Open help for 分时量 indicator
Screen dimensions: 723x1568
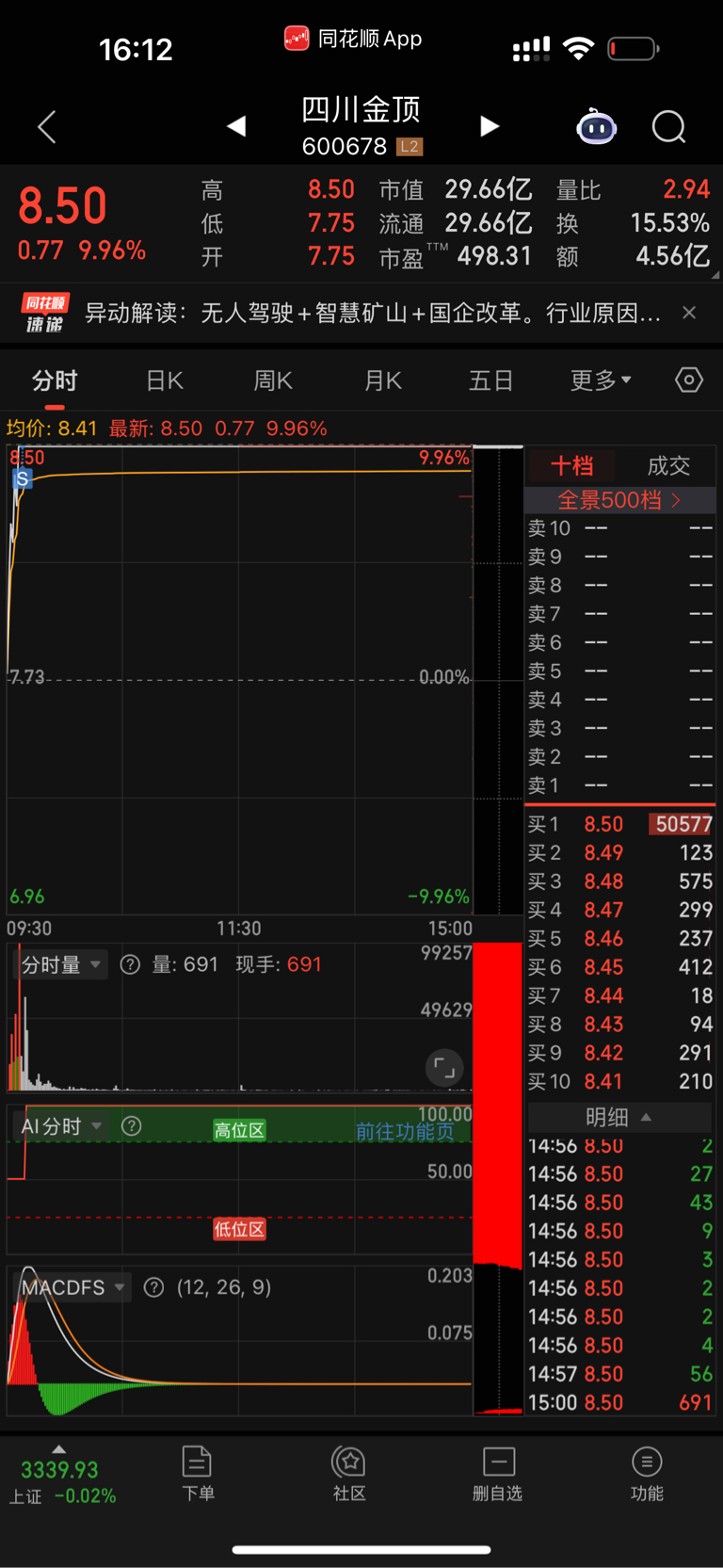[x=131, y=964]
